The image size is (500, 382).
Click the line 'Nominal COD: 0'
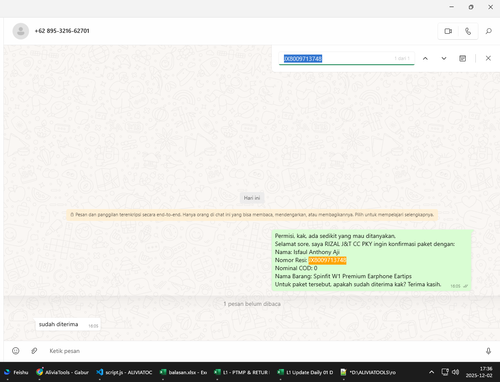point(296,268)
